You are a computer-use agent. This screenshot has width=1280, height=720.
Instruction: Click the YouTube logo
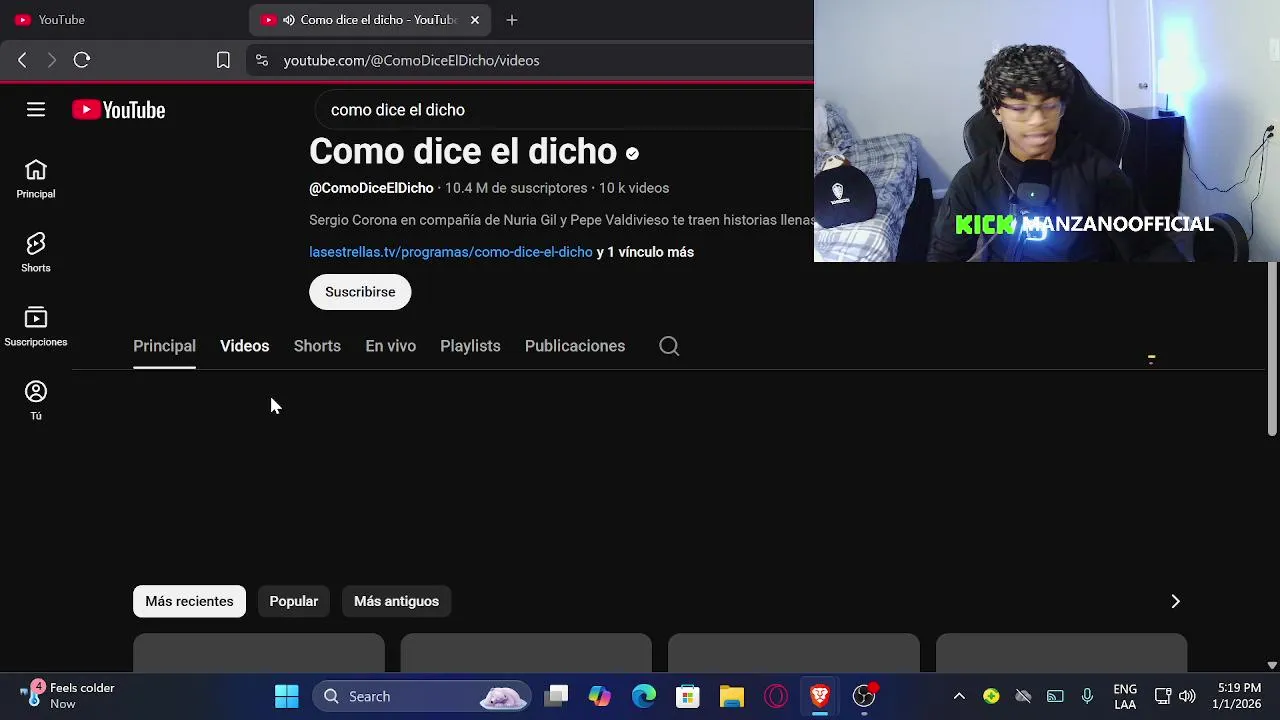[118, 110]
